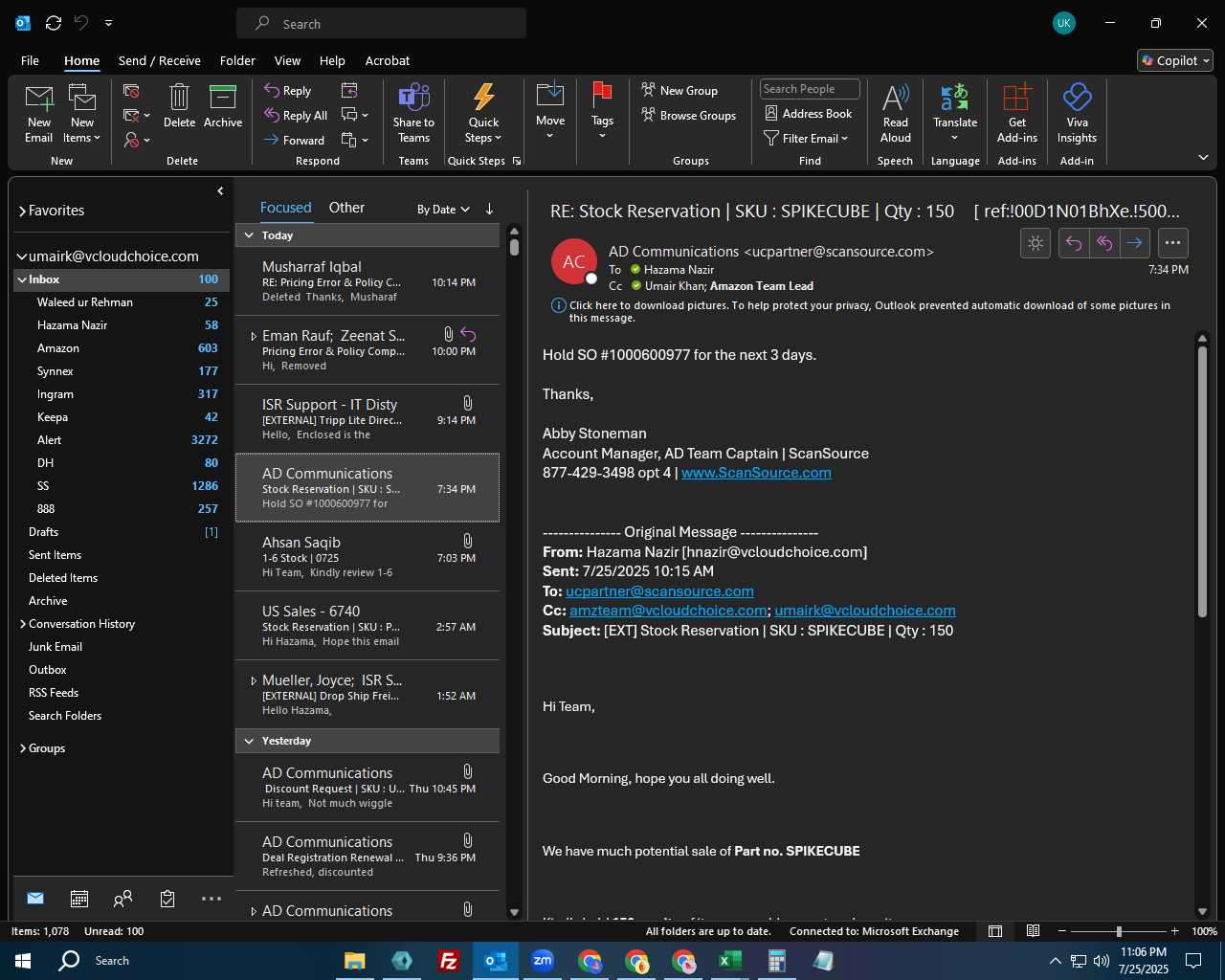Open the Acrobat tab
This screenshot has height=980, width=1225.
point(388,60)
